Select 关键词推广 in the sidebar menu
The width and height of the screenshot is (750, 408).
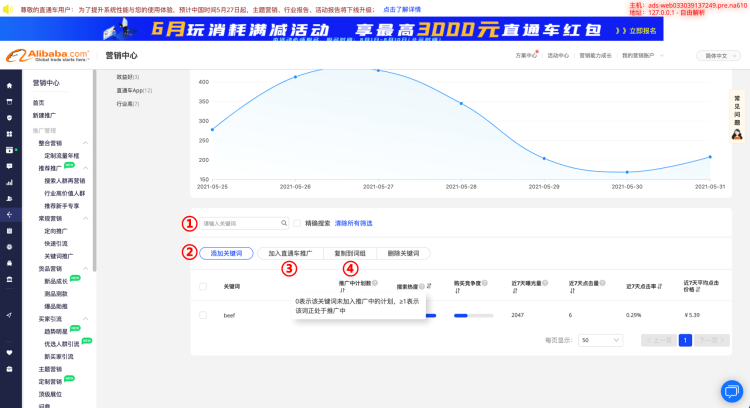click(59, 256)
